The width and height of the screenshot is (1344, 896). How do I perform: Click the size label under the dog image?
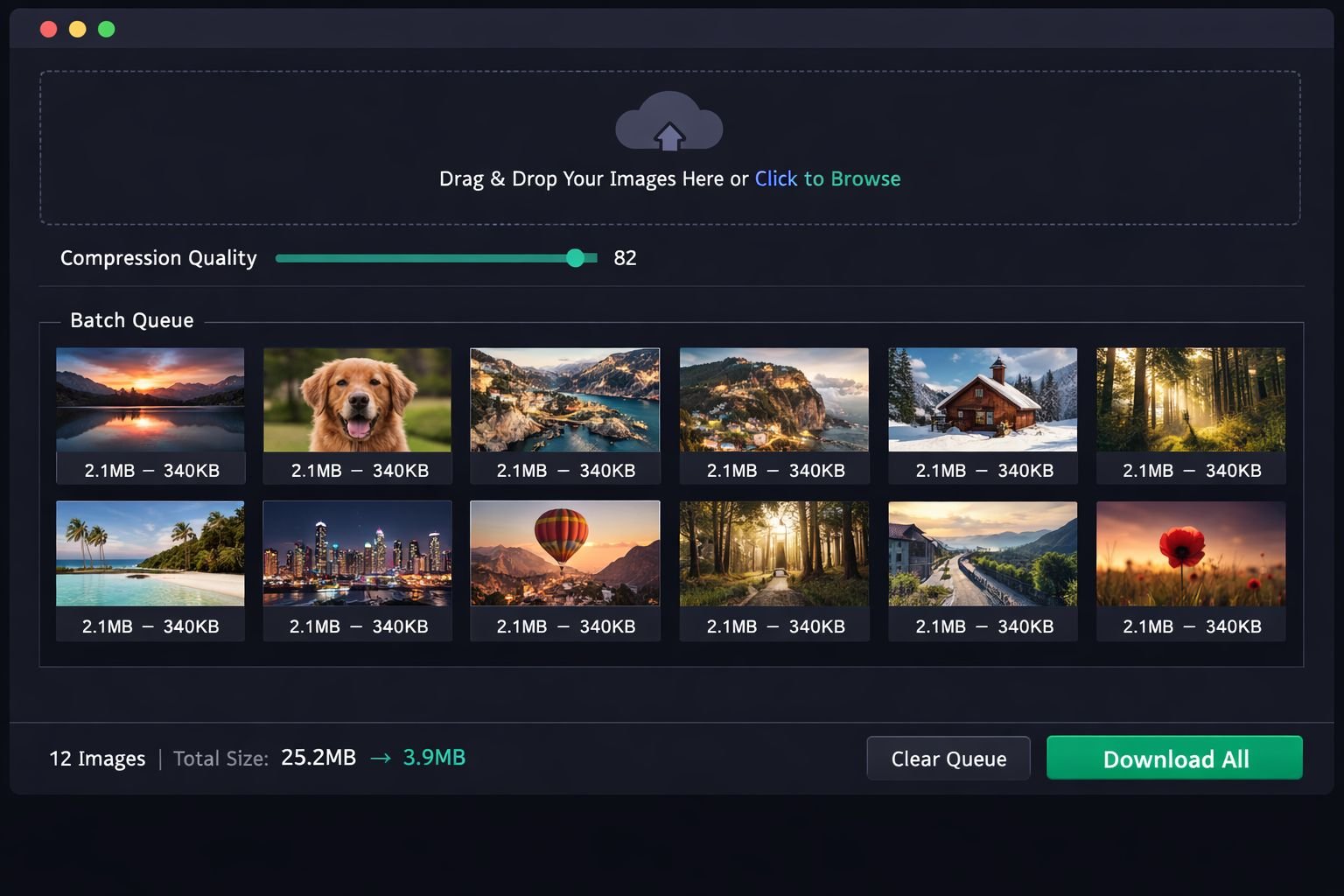[360, 471]
